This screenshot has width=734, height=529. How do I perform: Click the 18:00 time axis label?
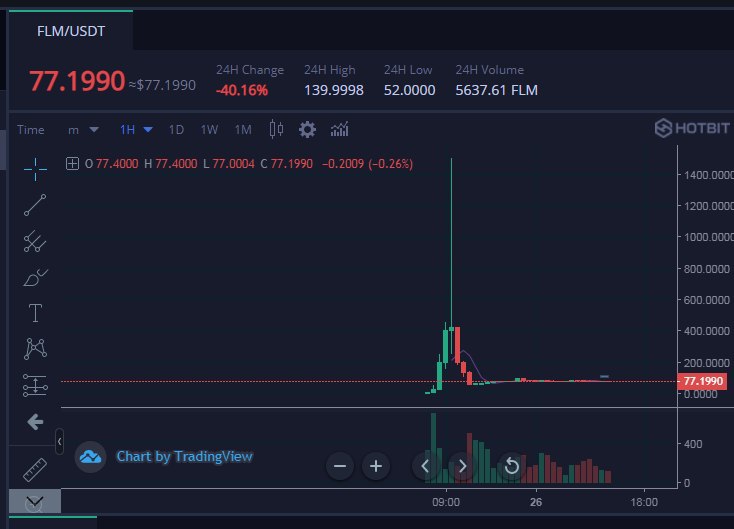point(644,502)
